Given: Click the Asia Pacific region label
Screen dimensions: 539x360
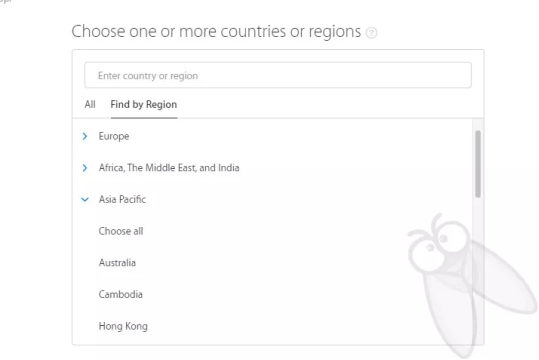Looking at the screenshot, I should pyautogui.click(x=122, y=199).
